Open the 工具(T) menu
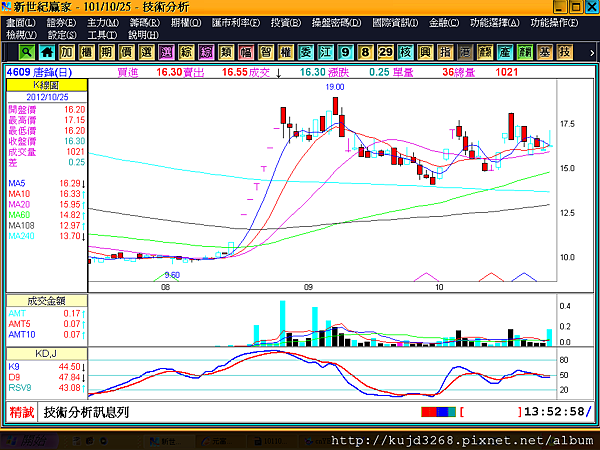Viewport: 600px width, 450px height. tap(102, 35)
